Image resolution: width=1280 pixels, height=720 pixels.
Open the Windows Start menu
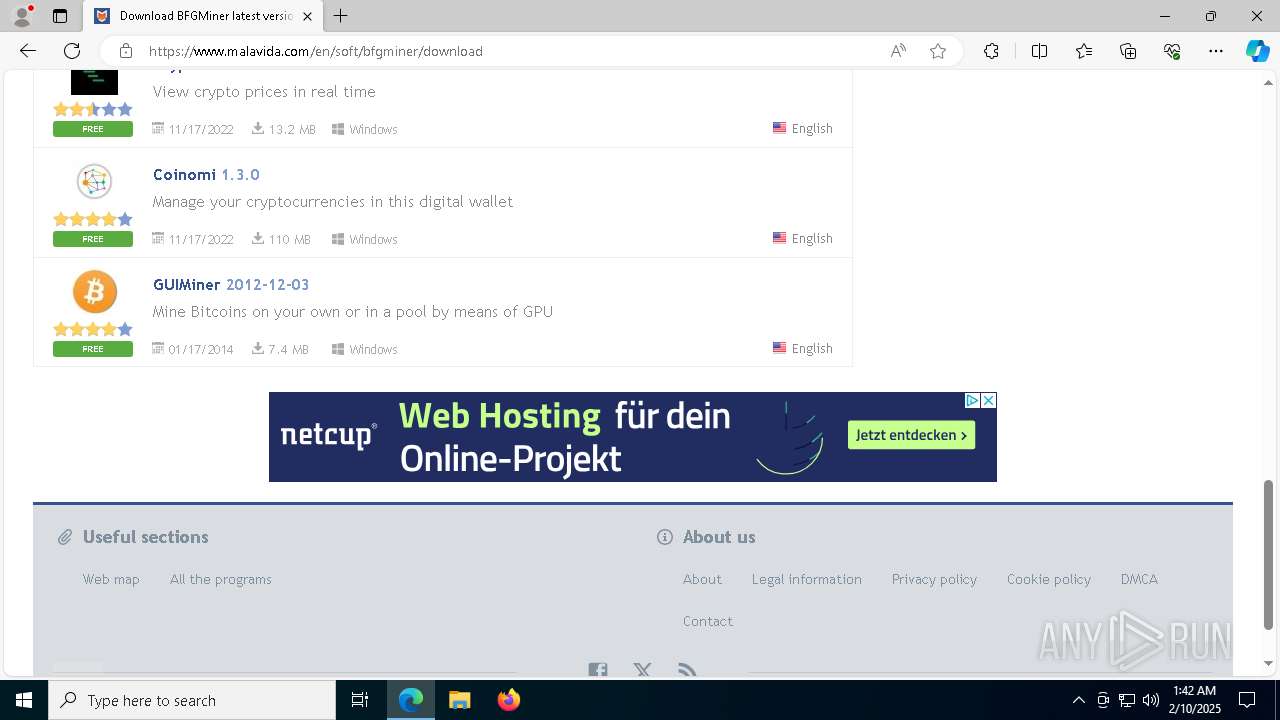tap(24, 700)
